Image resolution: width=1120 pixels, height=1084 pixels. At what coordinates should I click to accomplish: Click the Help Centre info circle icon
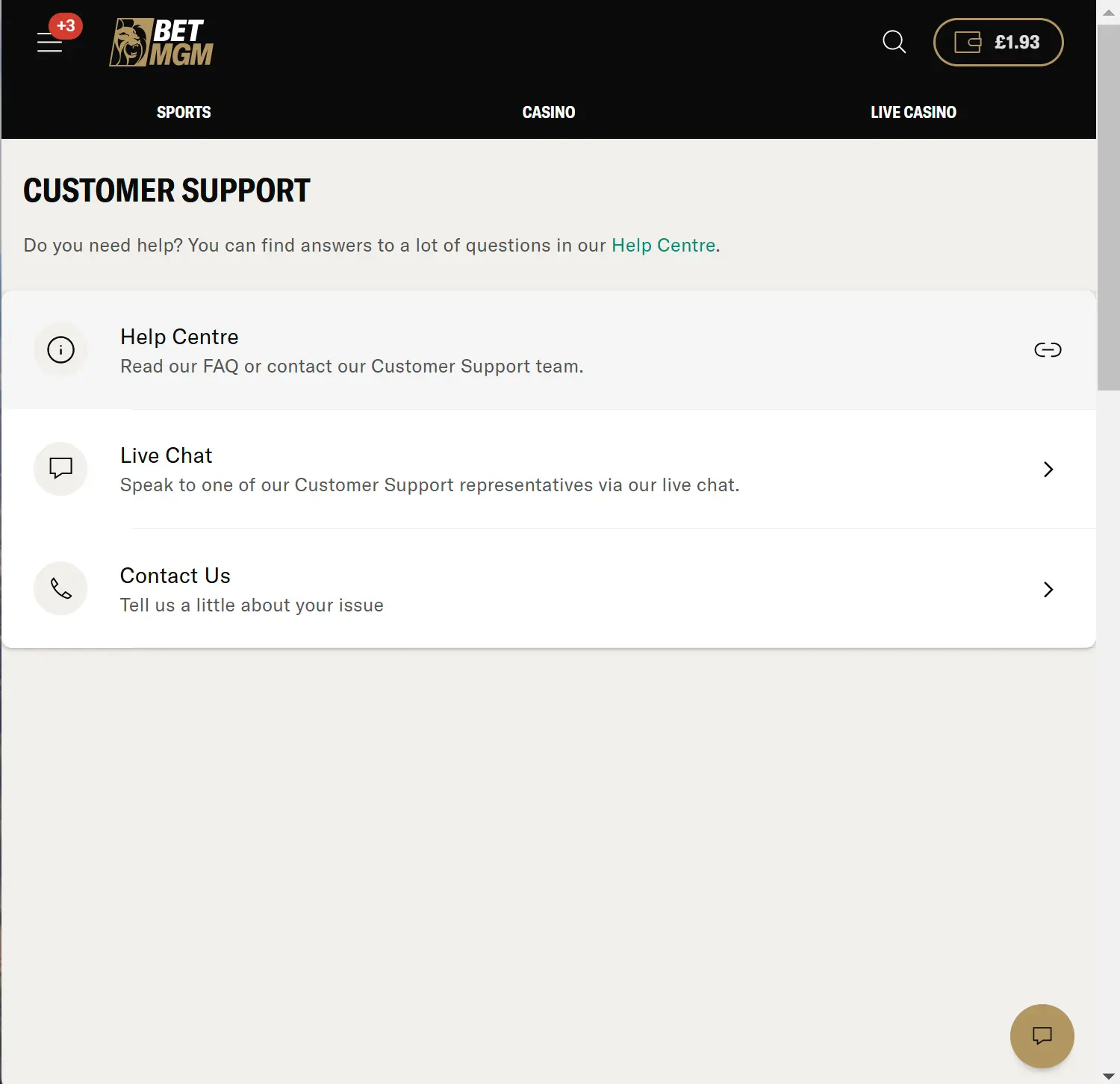pyautogui.click(x=60, y=349)
